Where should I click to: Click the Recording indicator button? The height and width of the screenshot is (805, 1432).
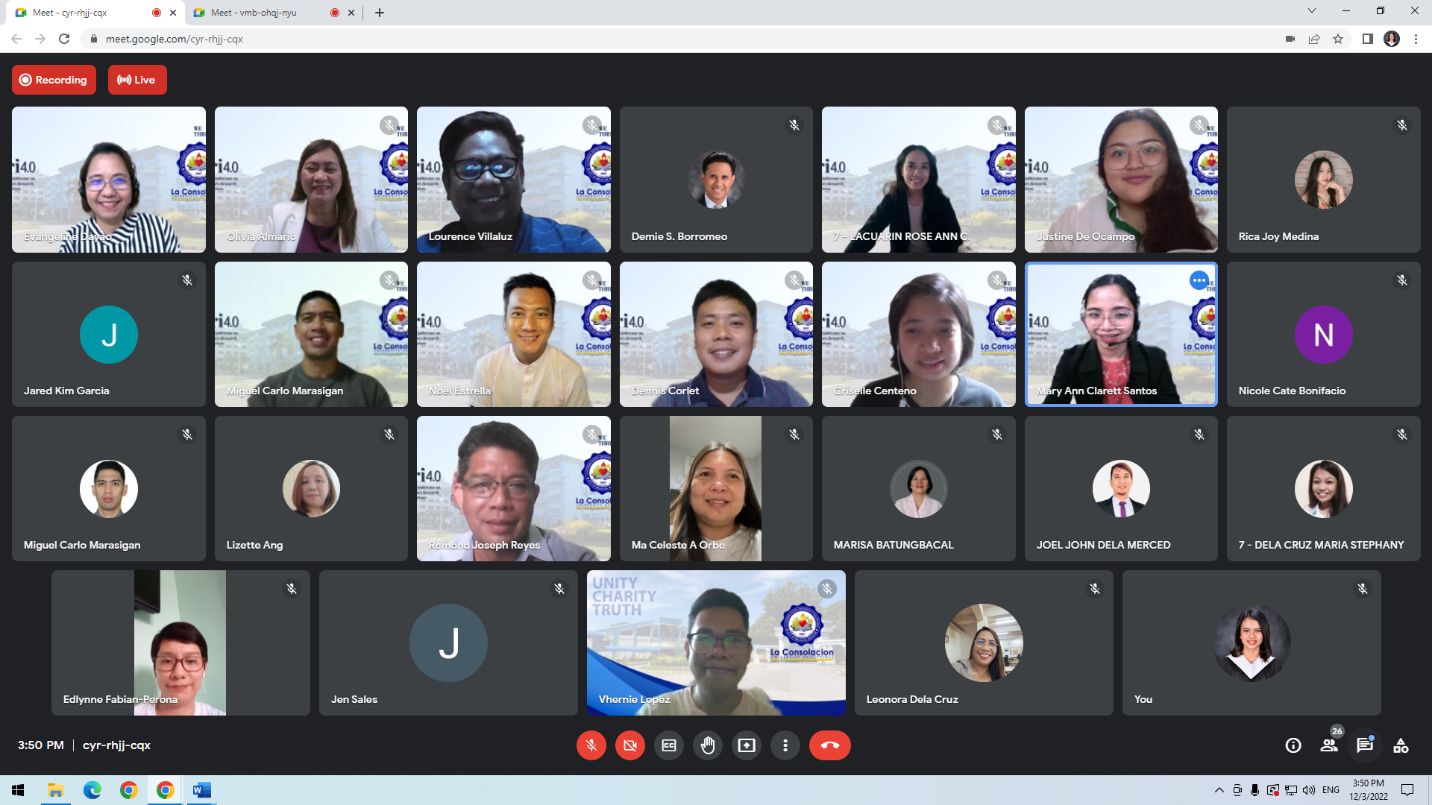point(54,80)
